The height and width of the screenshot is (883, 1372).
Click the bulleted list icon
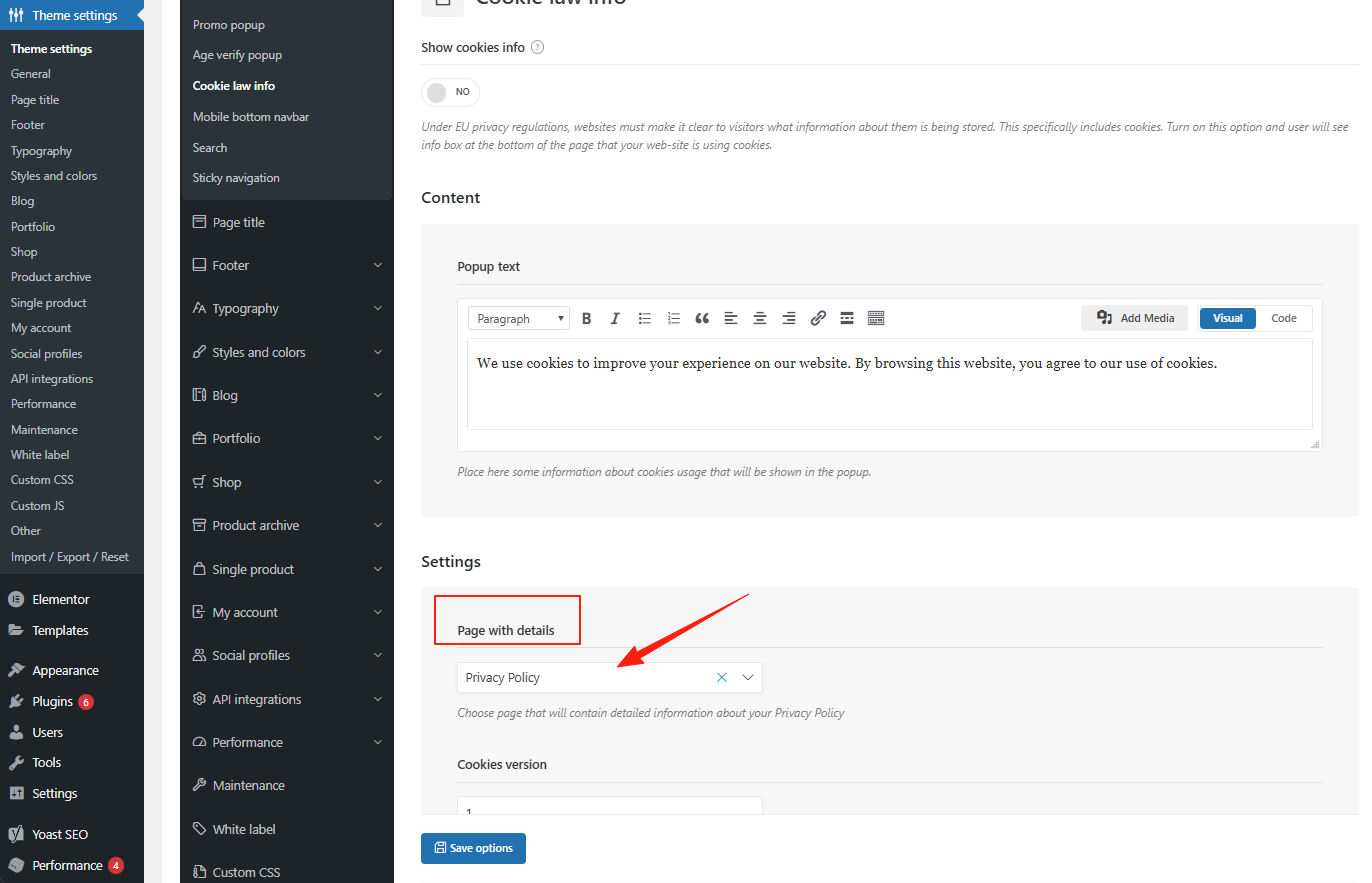point(645,318)
